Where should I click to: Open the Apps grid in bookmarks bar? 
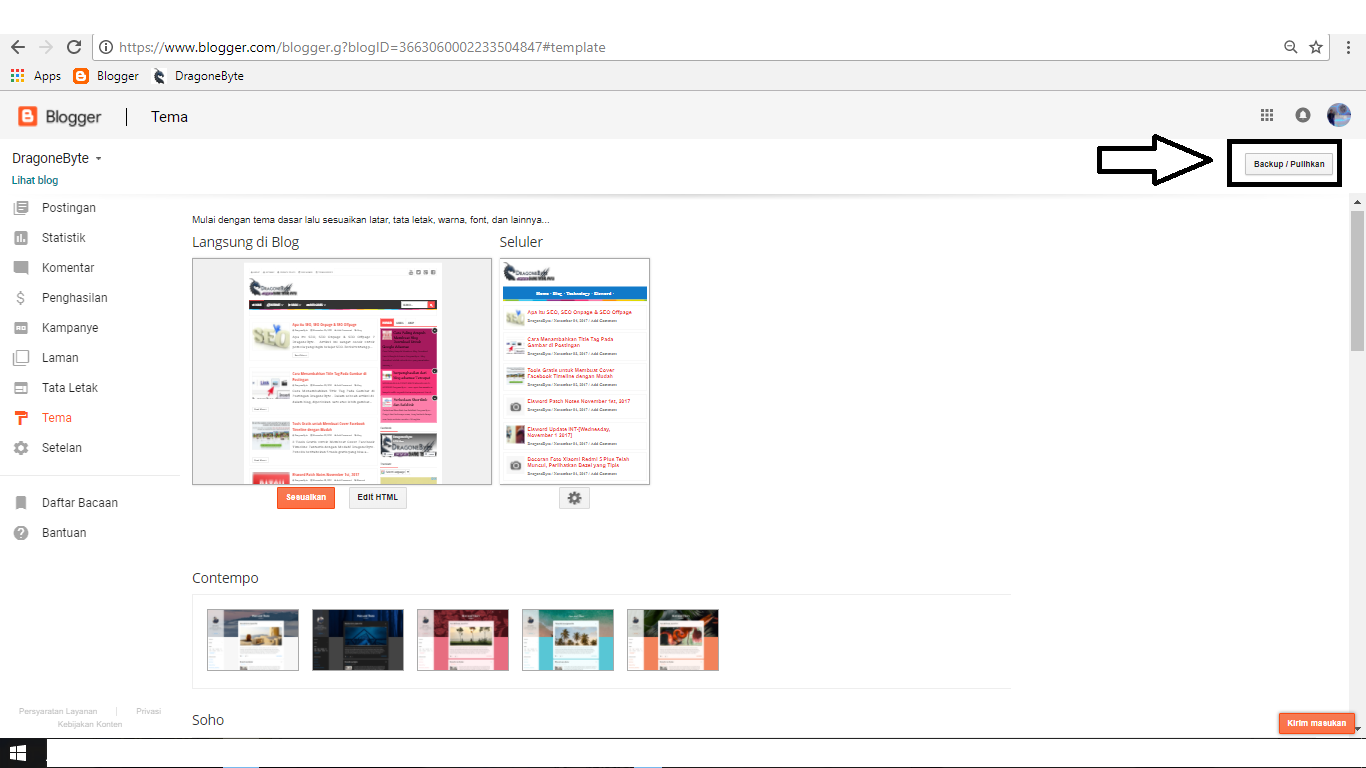(35, 76)
